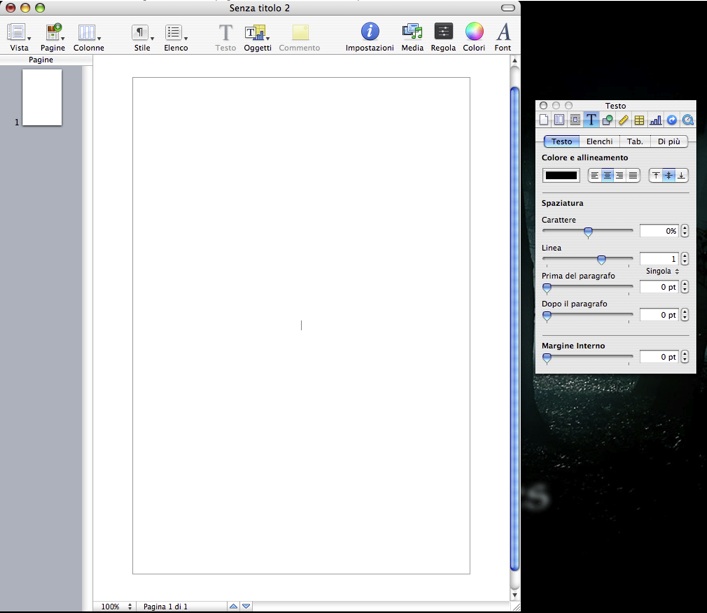Select the Text inspector T icon
The height and width of the screenshot is (613, 707).
click(591, 120)
